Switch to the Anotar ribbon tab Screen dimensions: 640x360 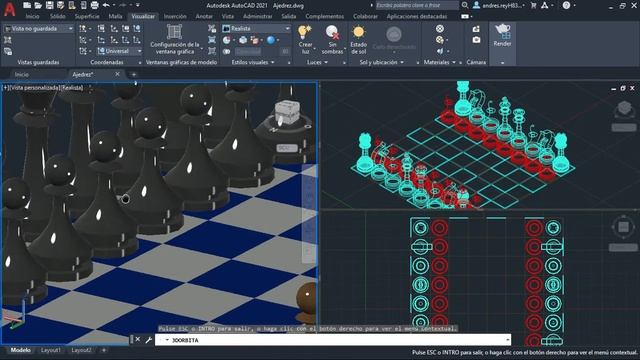point(204,16)
